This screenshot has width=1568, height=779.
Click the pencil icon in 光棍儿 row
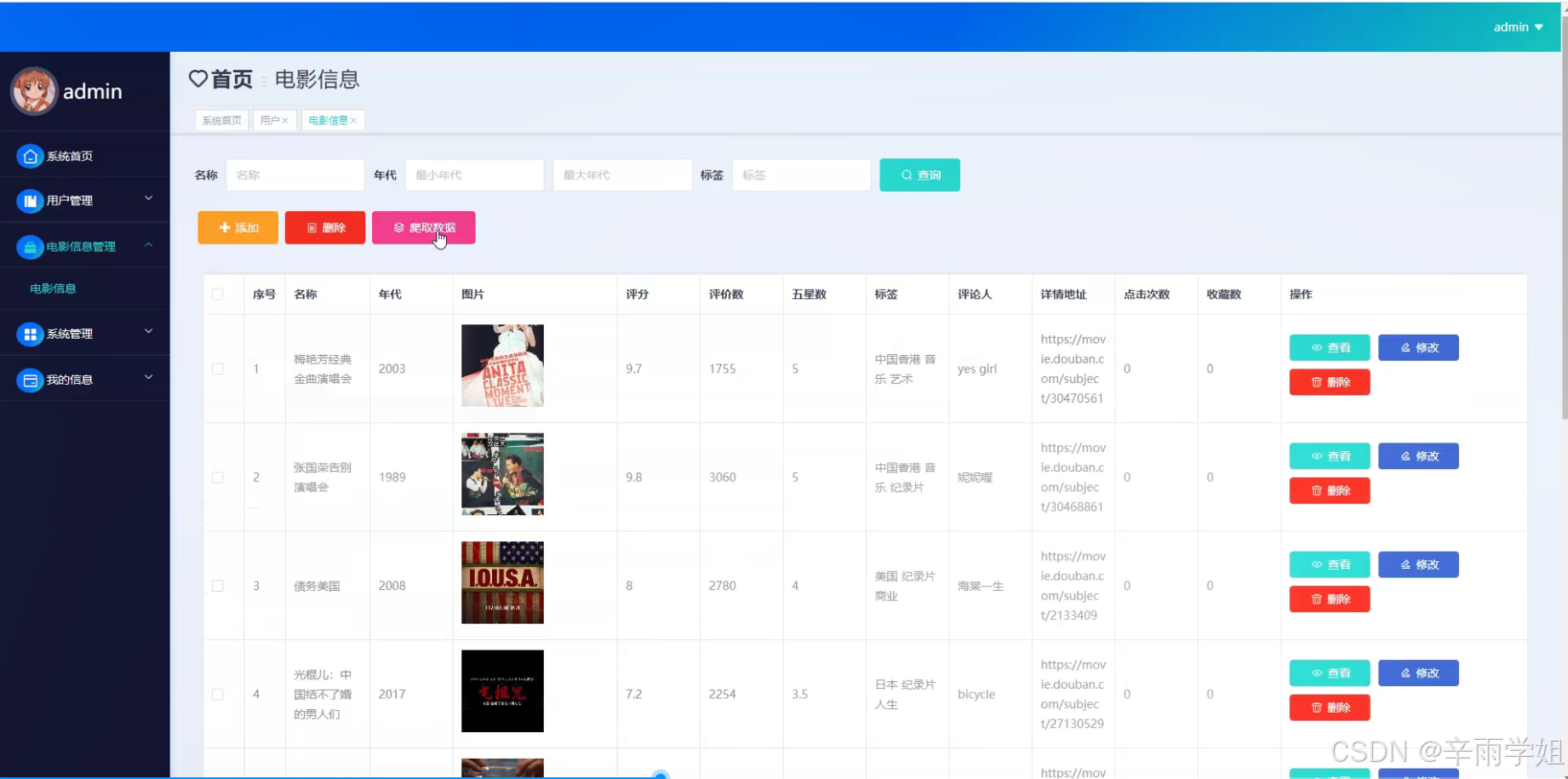pyautogui.click(x=1405, y=673)
